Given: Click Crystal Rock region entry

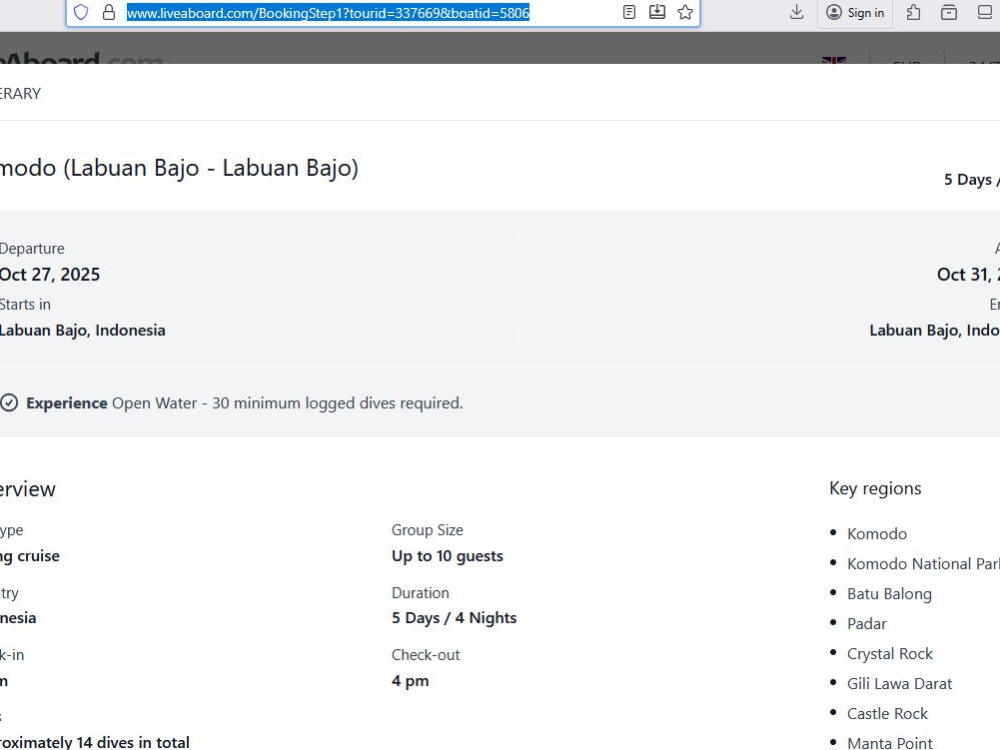Looking at the screenshot, I should pyautogui.click(x=890, y=654).
